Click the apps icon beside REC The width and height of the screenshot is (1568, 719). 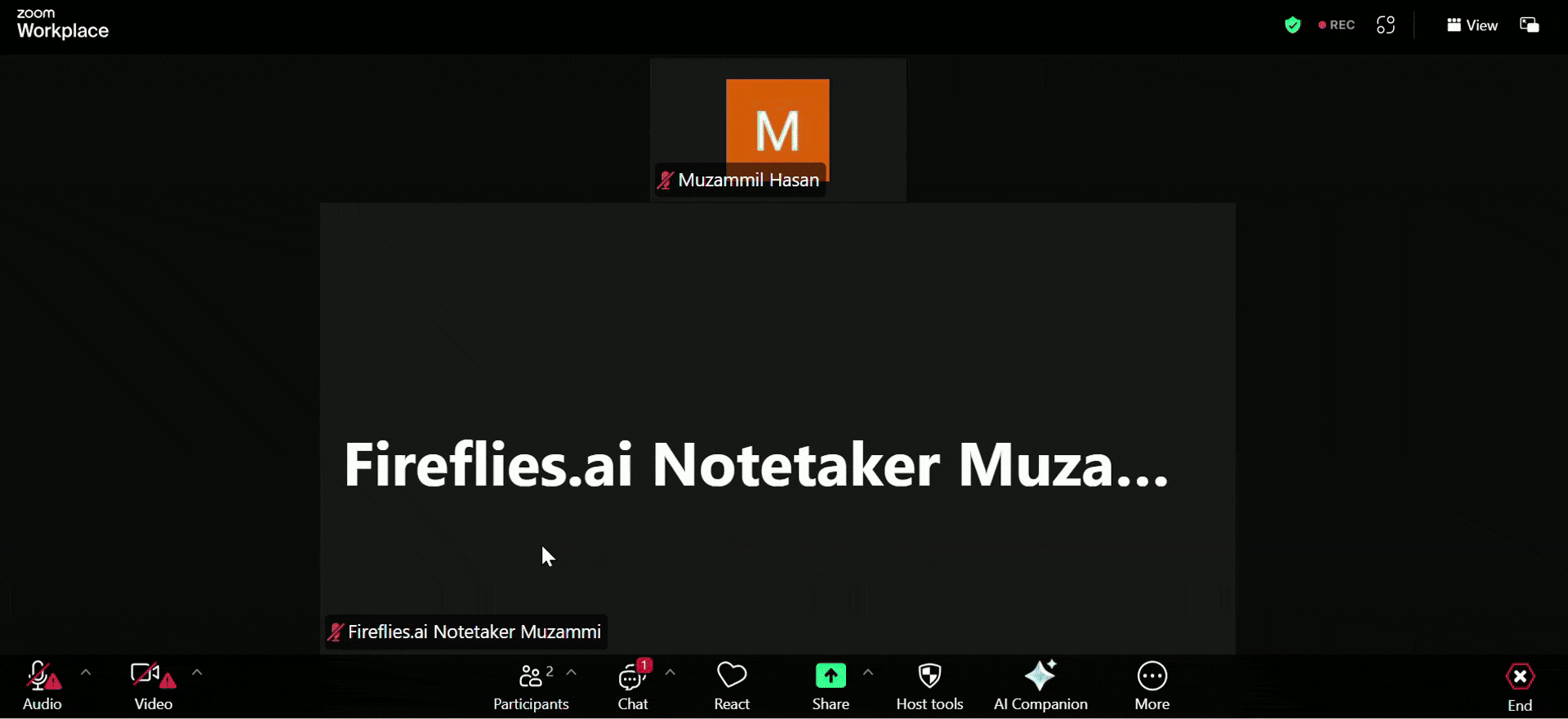1386,25
